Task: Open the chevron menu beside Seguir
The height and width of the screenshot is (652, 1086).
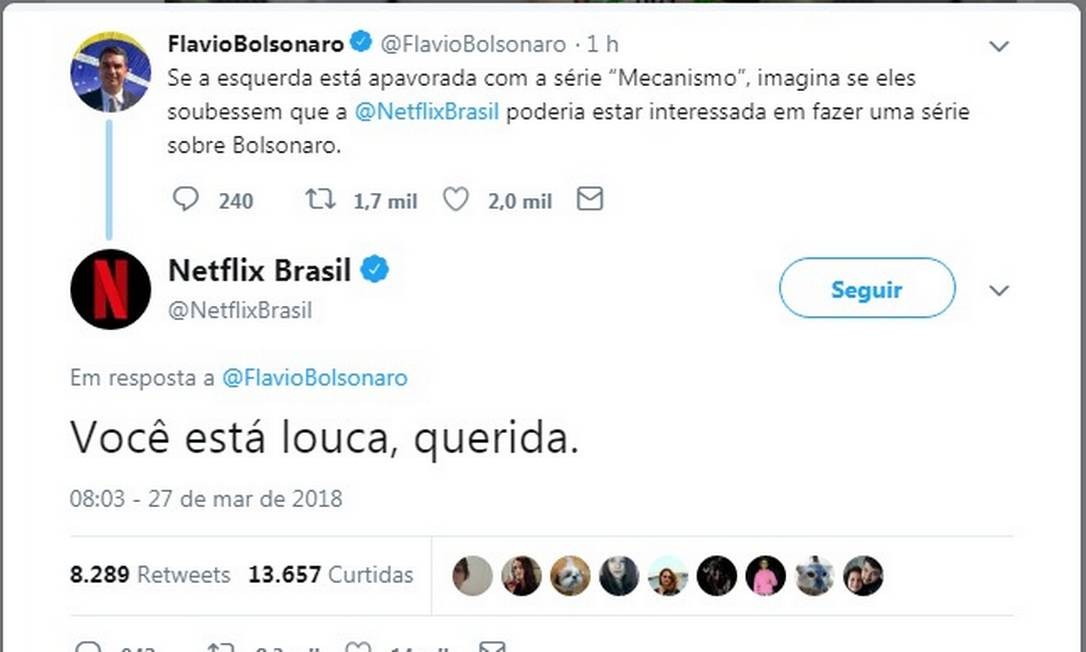Action: tap(998, 290)
